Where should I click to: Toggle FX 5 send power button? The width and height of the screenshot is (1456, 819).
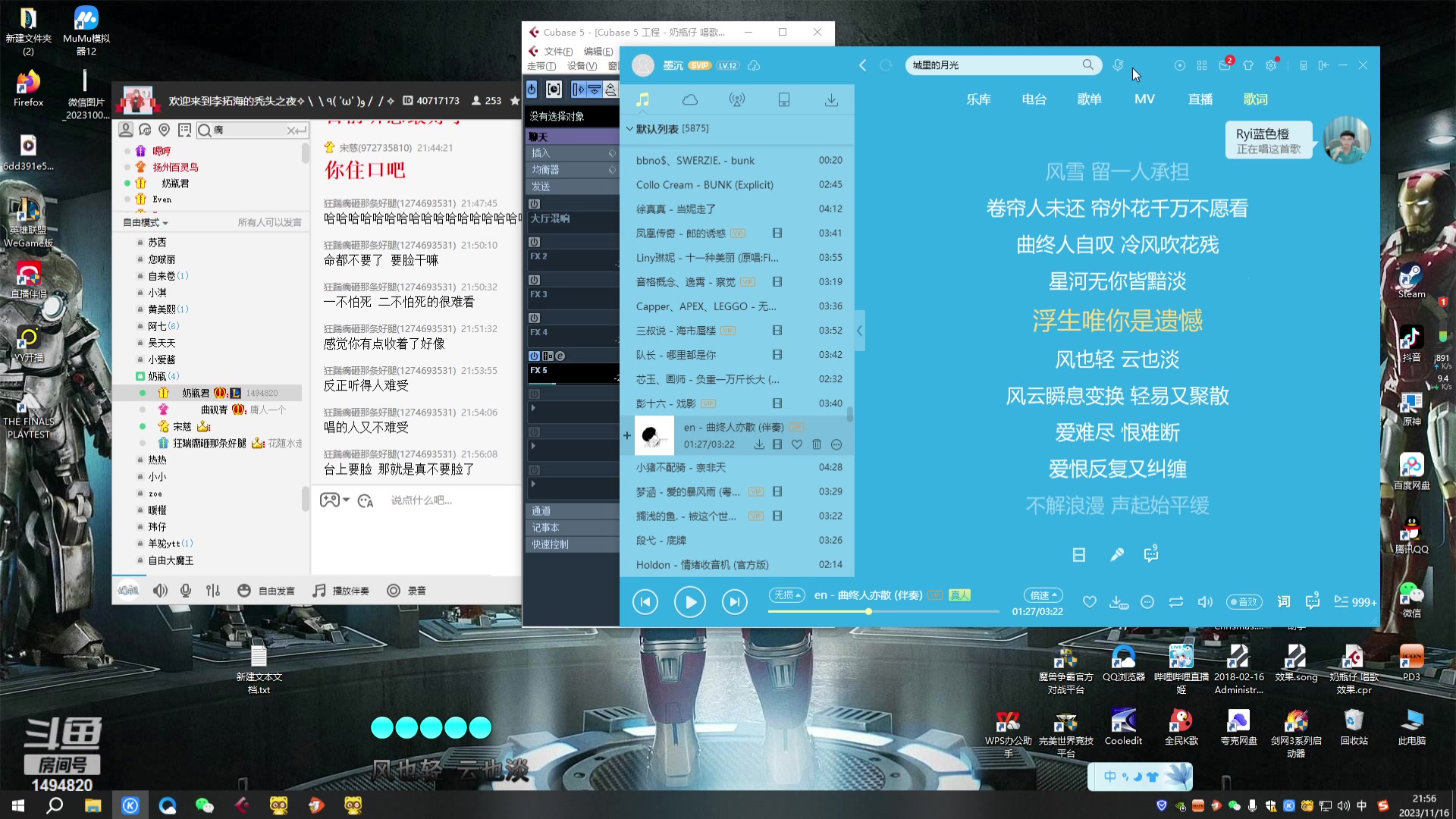[x=534, y=356]
